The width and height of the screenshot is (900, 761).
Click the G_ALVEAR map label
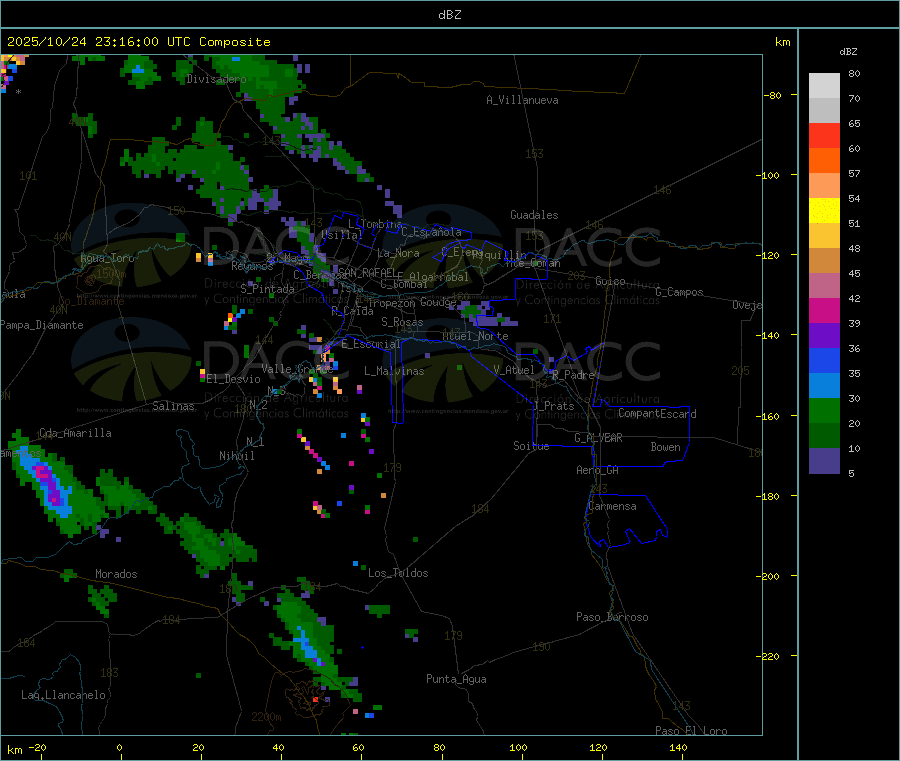599,438
